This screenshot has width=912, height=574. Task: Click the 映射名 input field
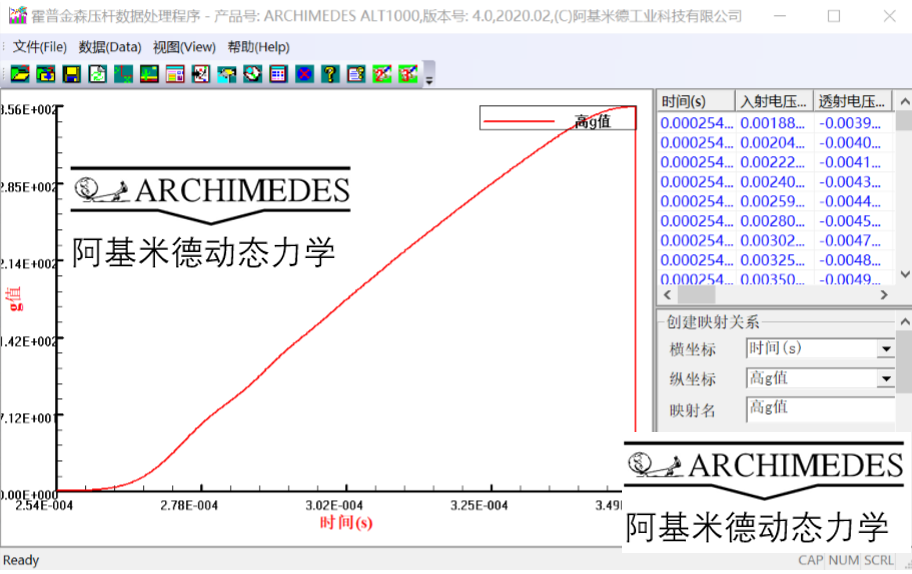(x=820, y=409)
